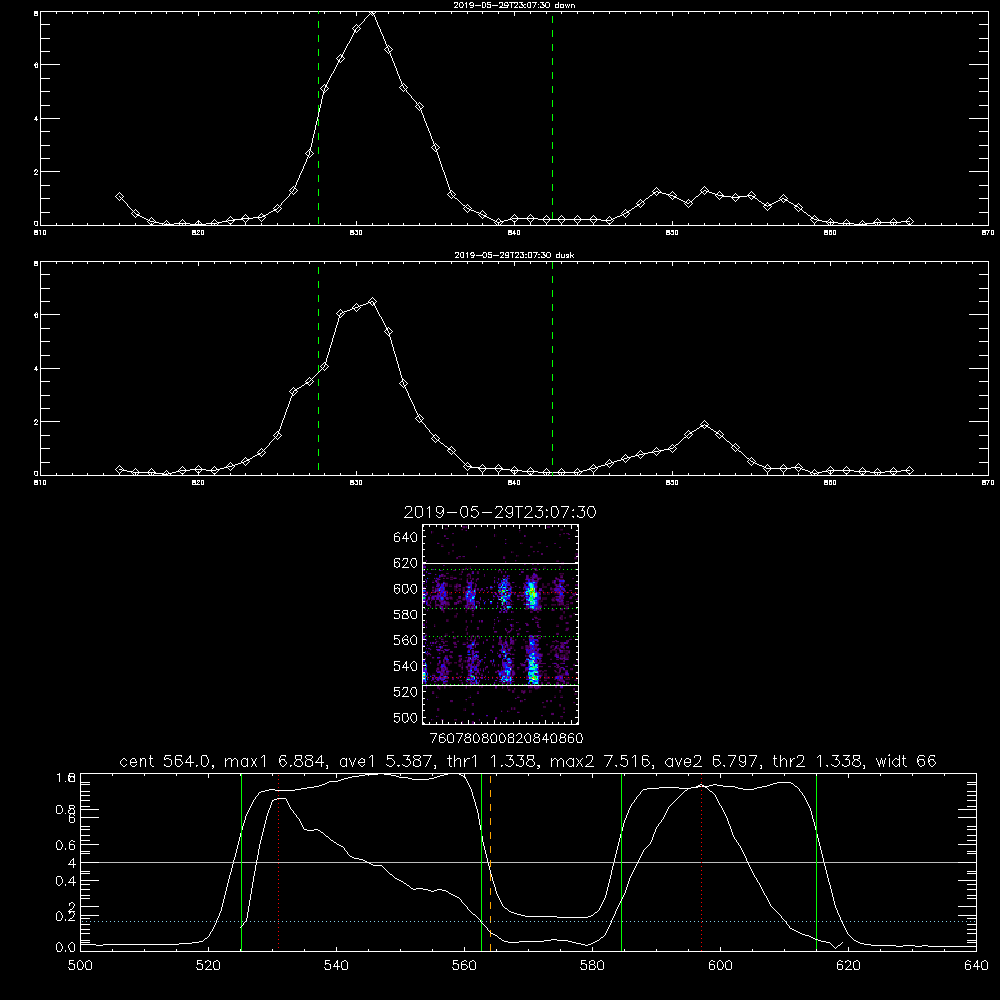Click the '580' tick label on bottom plot x-axis

tap(592, 966)
